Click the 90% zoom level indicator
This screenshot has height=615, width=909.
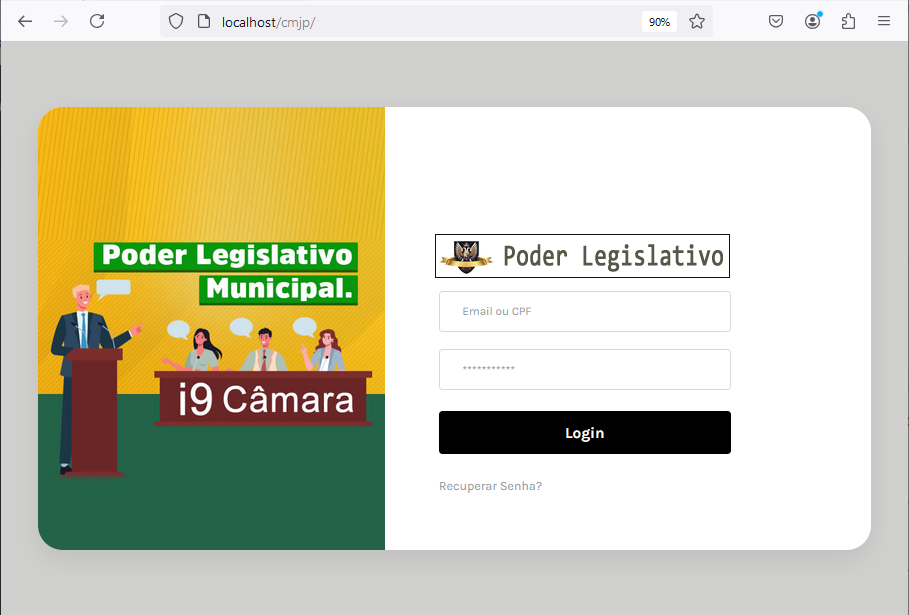coord(659,22)
